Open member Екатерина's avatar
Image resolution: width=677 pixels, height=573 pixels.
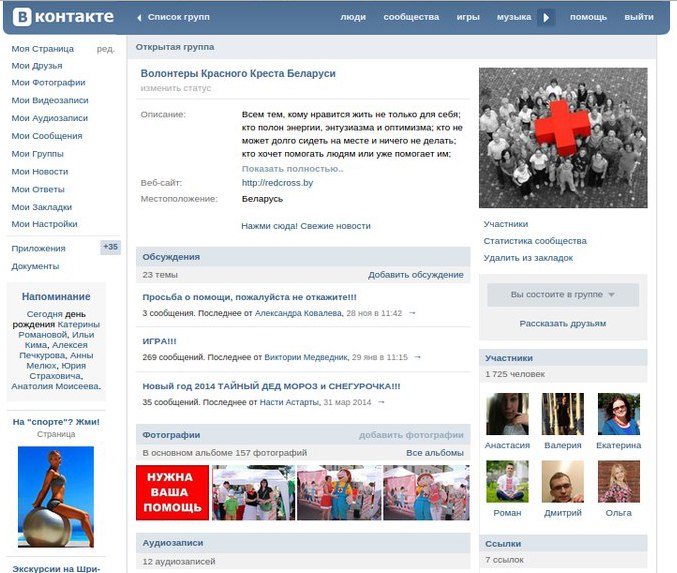tap(619, 414)
